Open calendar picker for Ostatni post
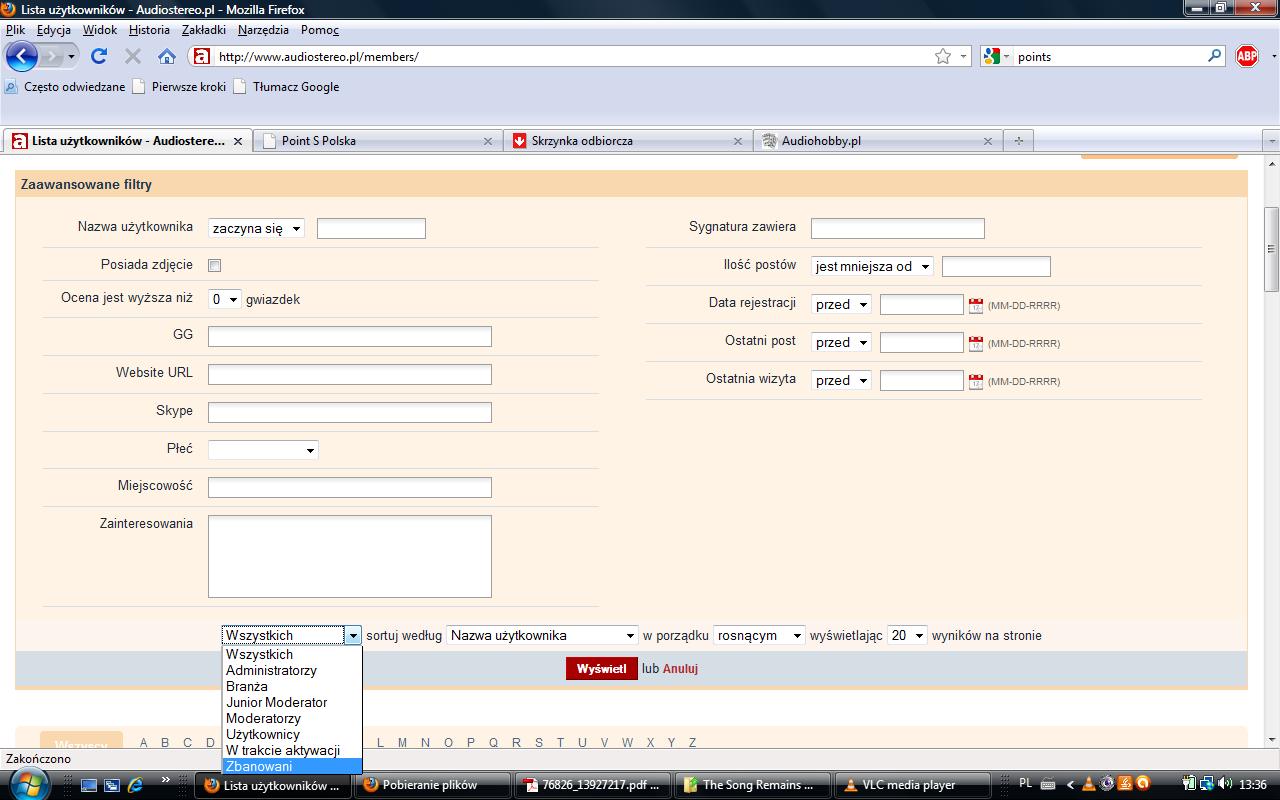The width and height of the screenshot is (1280, 800). [976, 343]
